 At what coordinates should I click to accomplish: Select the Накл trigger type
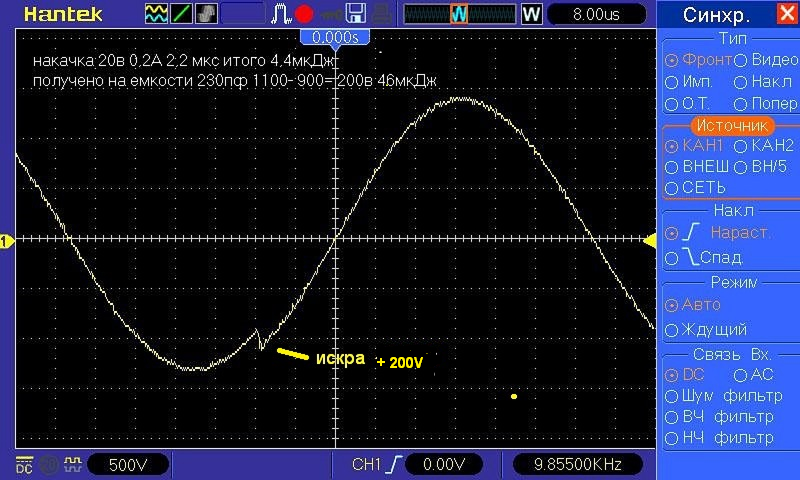pyautogui.click(x=763, y=82)
